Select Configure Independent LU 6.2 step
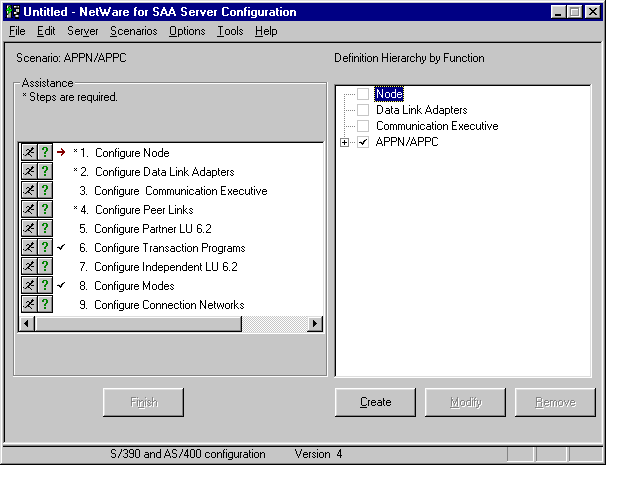 (165, 267)
